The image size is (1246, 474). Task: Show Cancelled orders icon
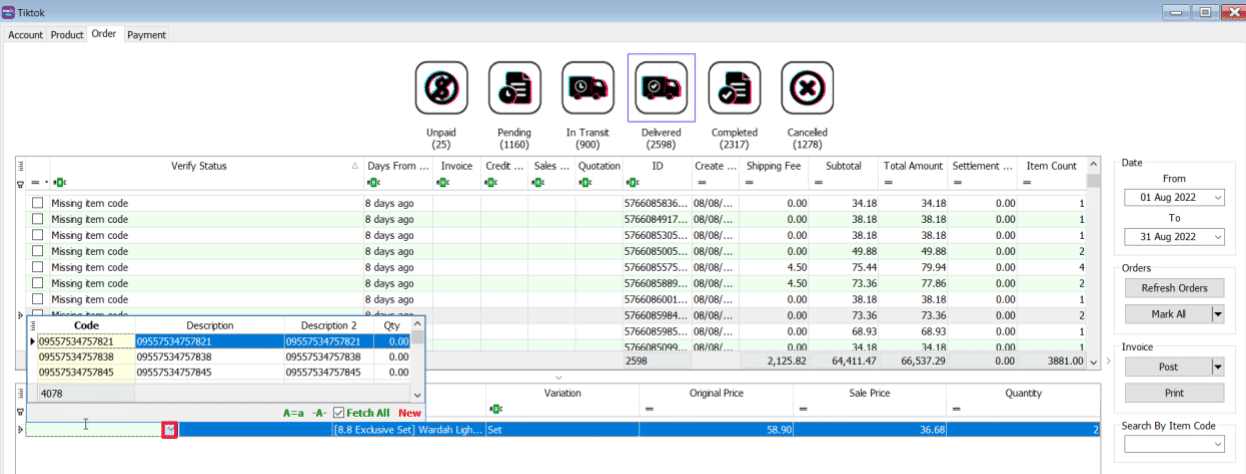tap(807, 88)
